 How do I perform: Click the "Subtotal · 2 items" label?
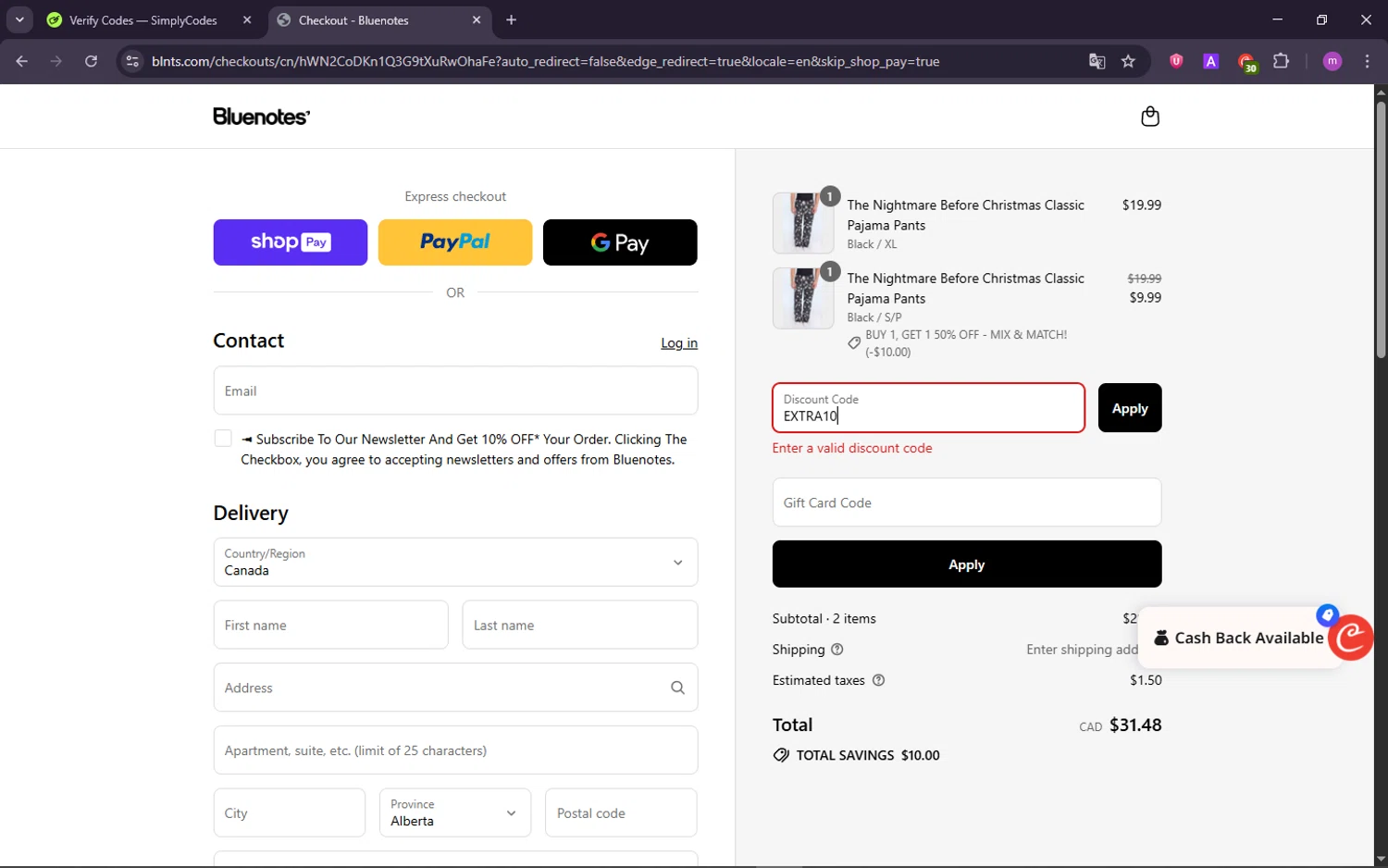(824, 618)
